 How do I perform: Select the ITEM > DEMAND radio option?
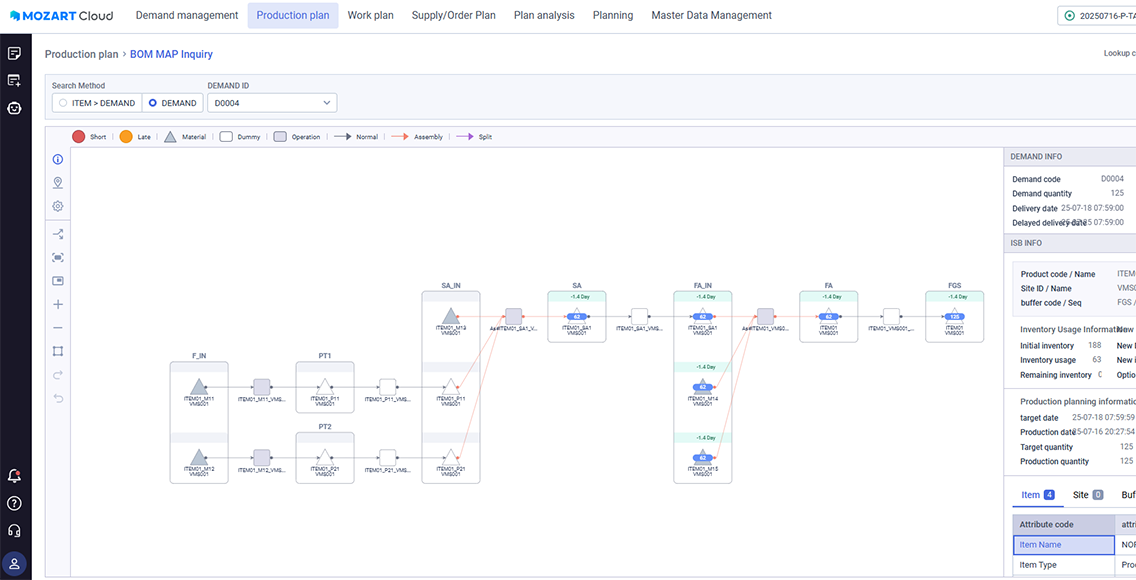point(97,103)
